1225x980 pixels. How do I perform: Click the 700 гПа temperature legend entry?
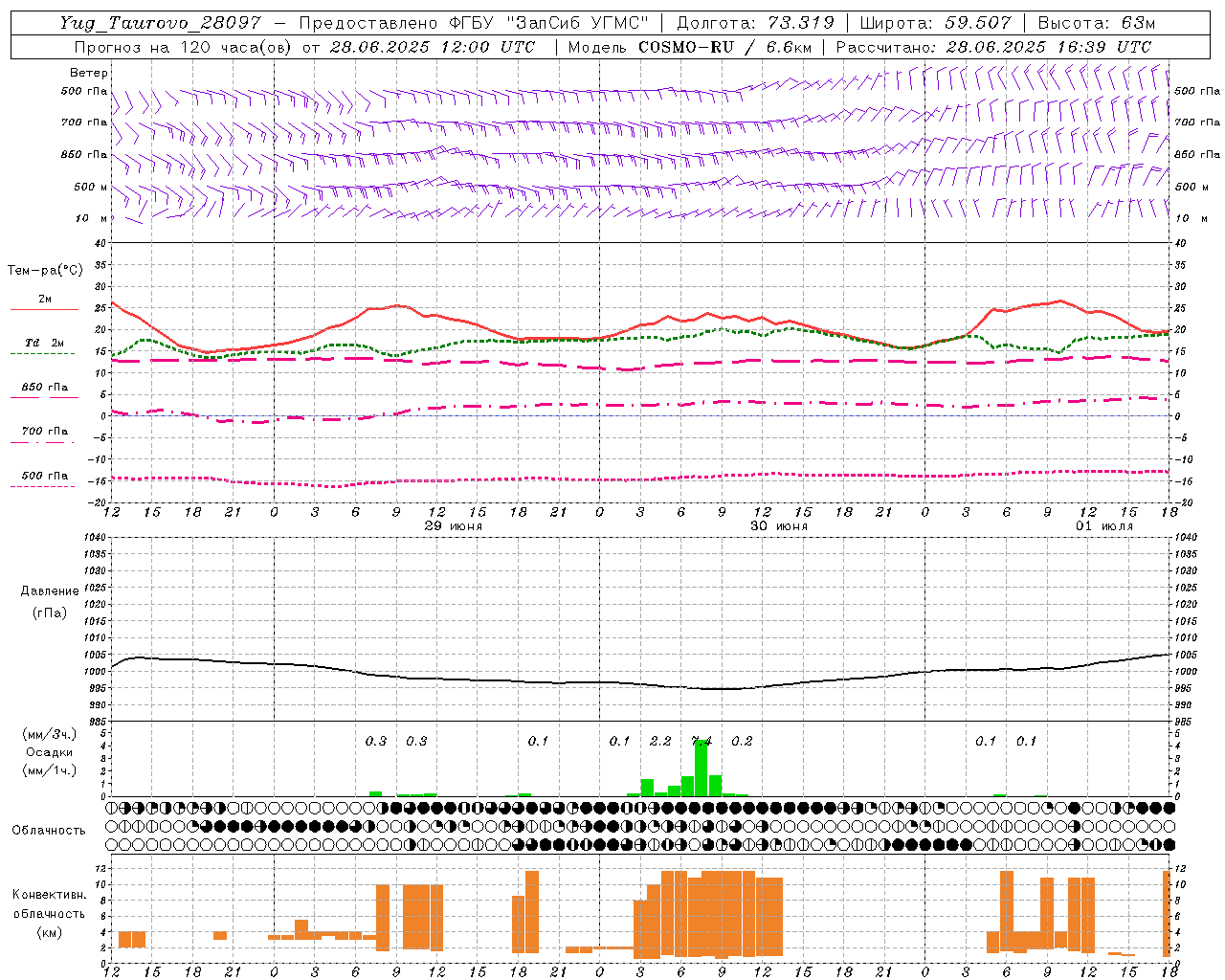point(44,432)
